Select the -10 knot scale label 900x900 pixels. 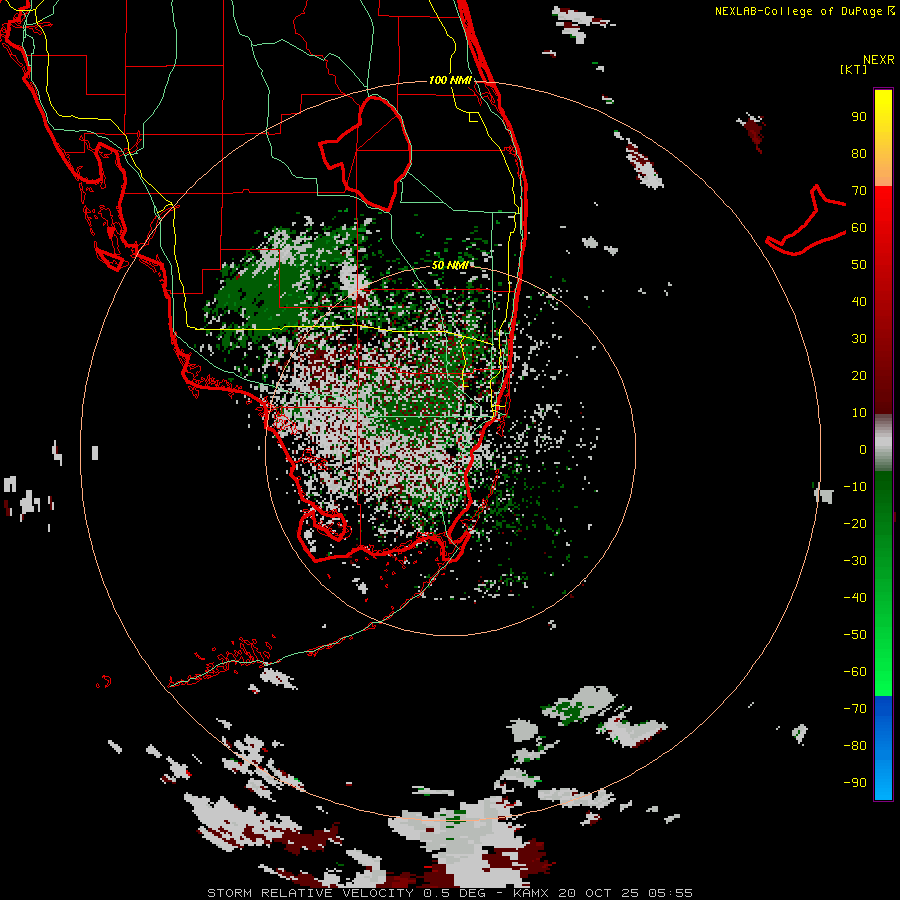[855, 487]
